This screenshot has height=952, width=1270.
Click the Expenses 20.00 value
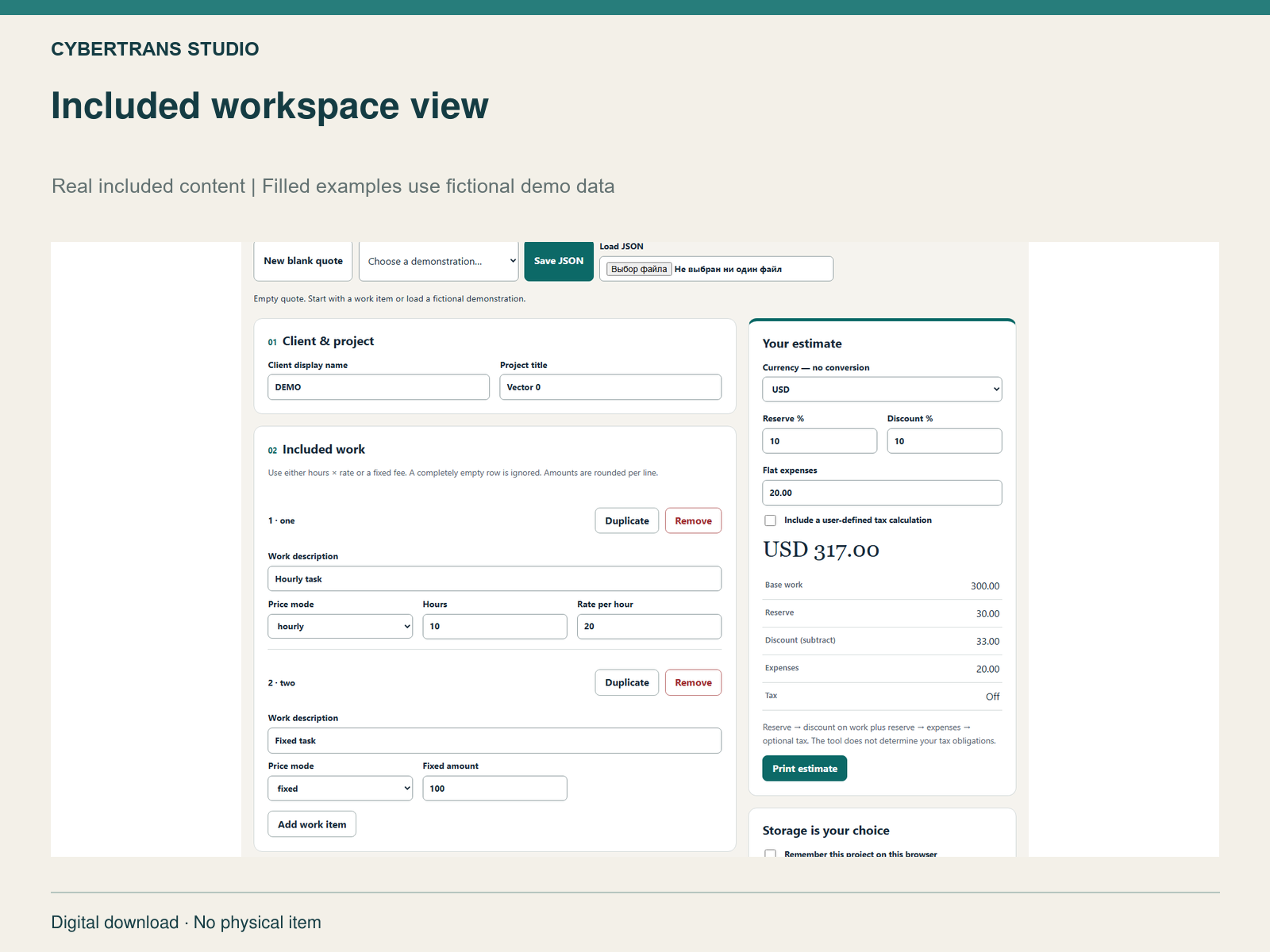[987, 670]
